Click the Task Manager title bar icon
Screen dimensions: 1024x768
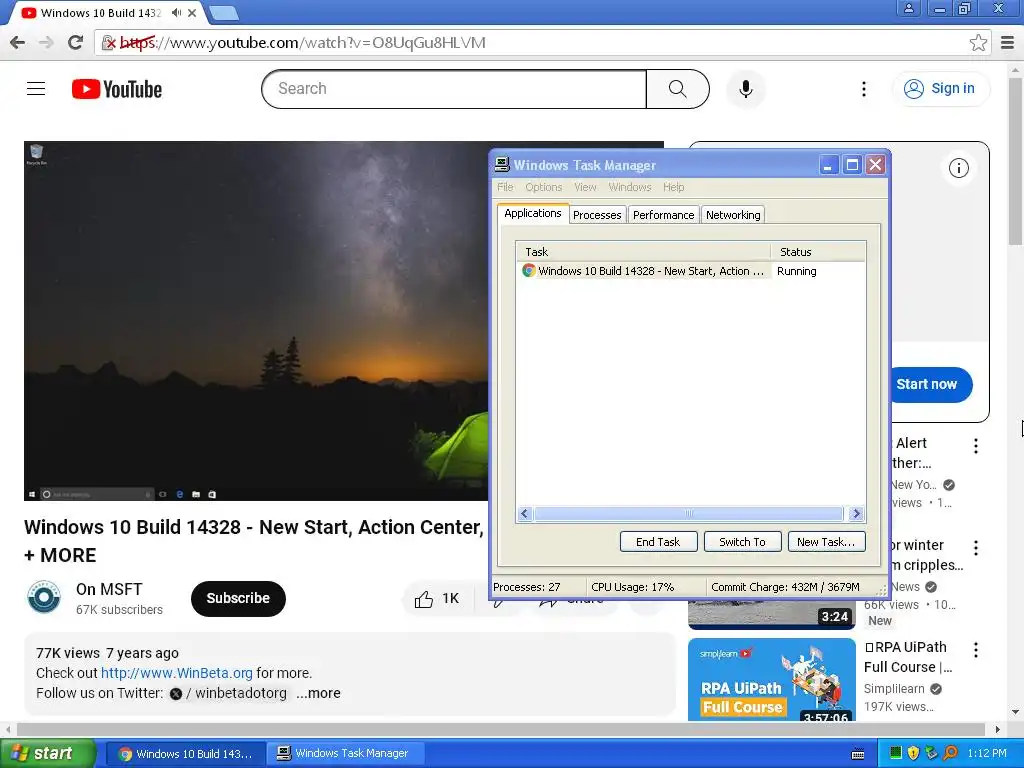pyautogui.click(x=502, y=165)
